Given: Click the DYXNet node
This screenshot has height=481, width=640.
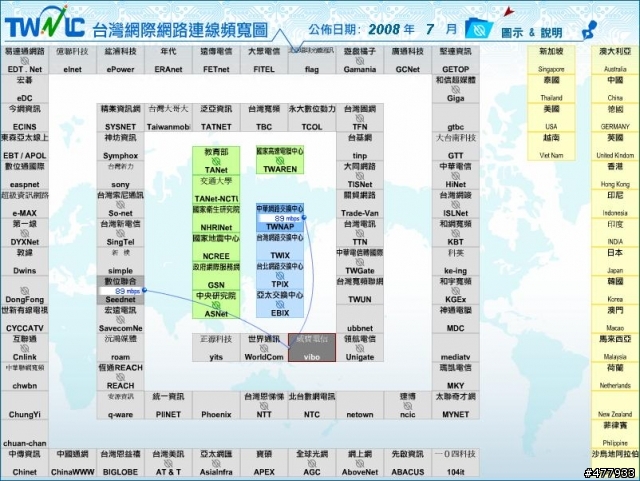Looking at the screenshot, I should 24,232.
